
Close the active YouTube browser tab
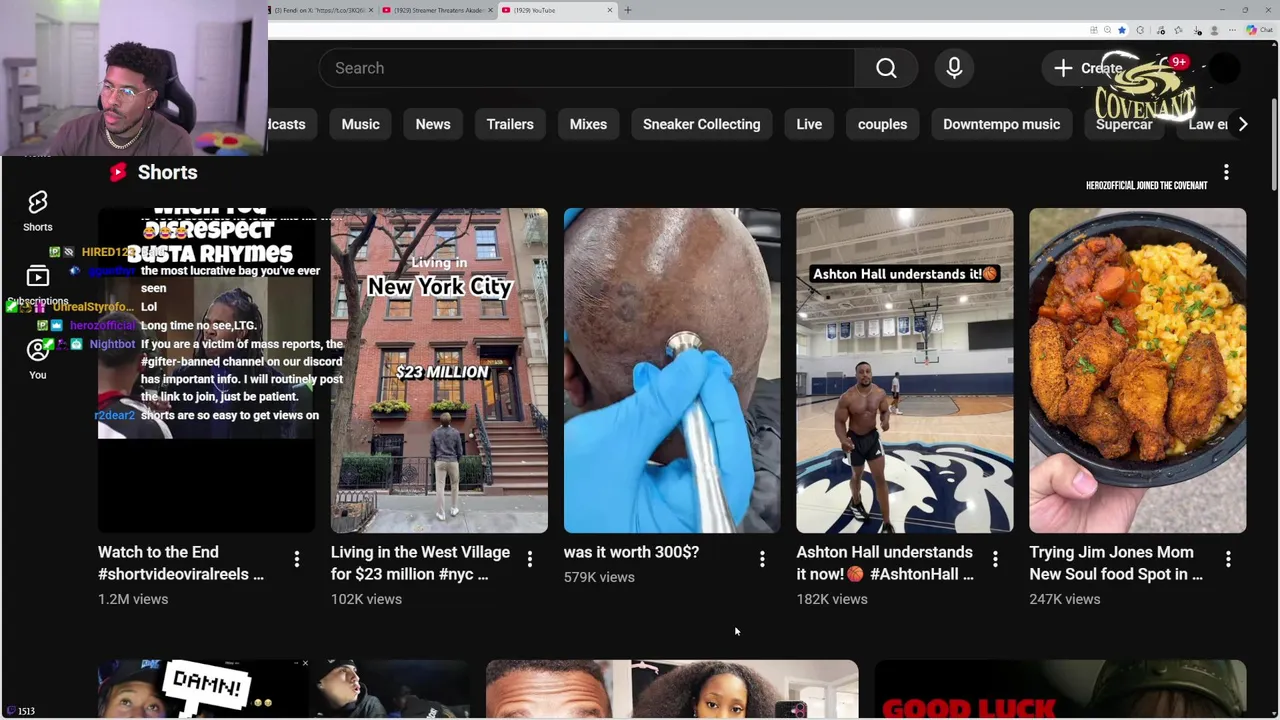pos(609,10)
